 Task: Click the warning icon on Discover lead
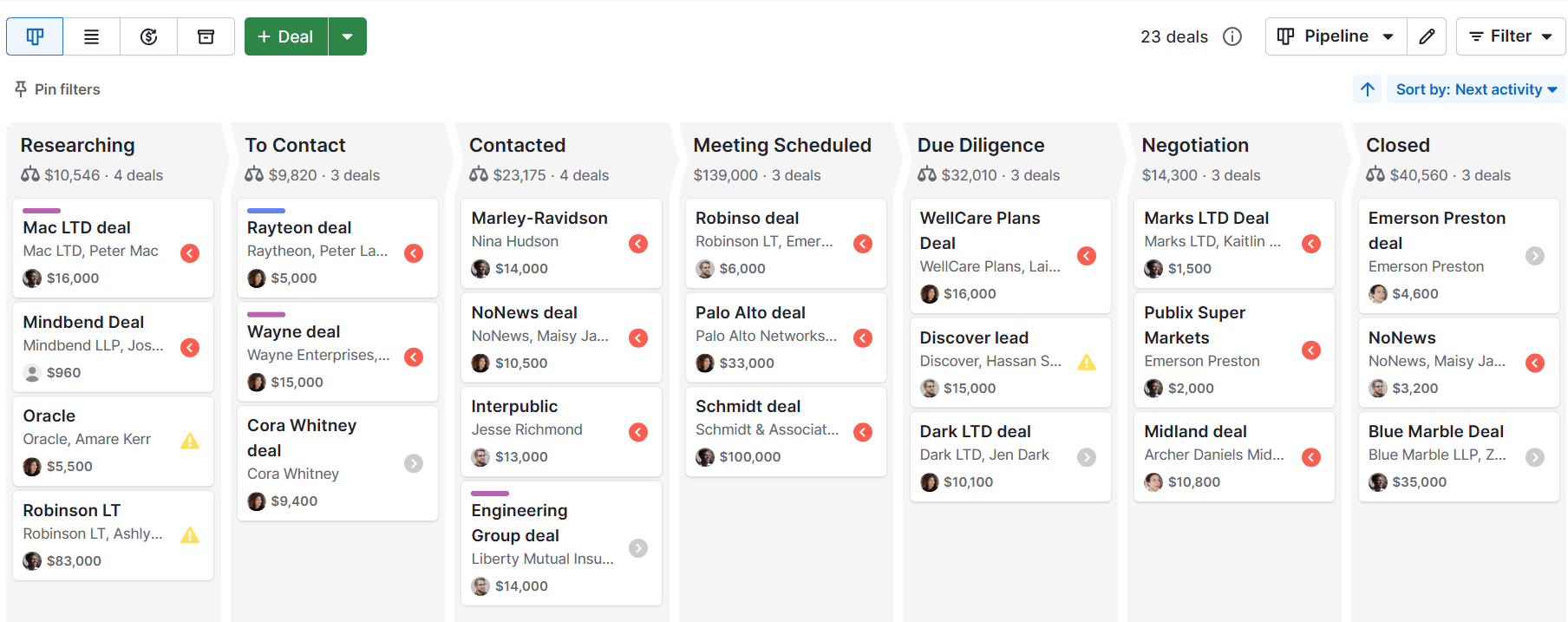pyautogui.click(x=1087, y=362)
